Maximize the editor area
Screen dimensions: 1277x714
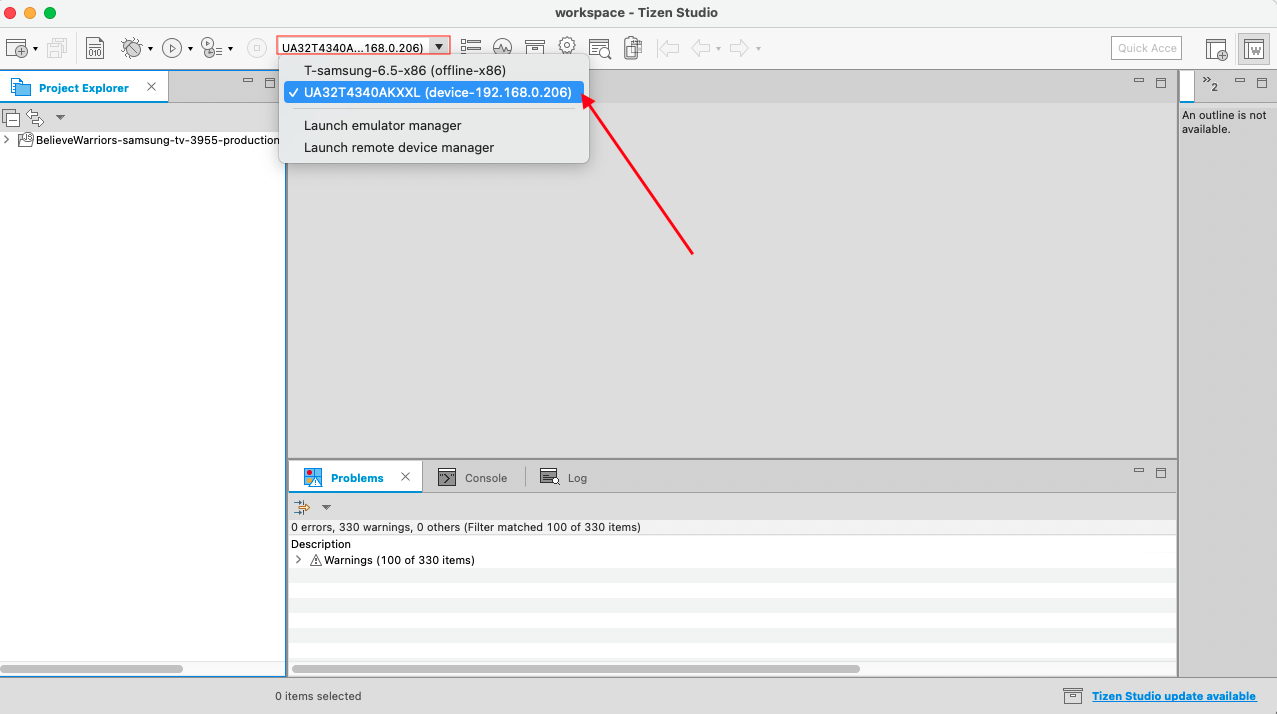point(1161,82)
